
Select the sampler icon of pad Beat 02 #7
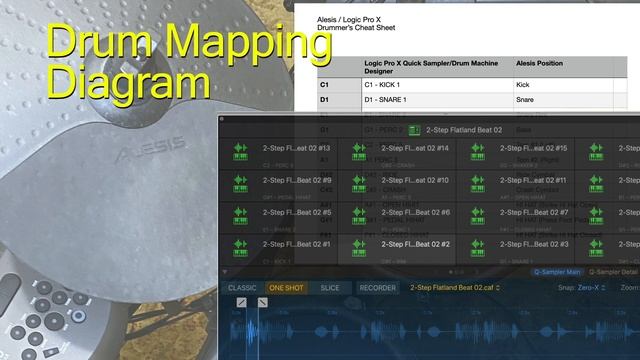(x=478, y=216)
